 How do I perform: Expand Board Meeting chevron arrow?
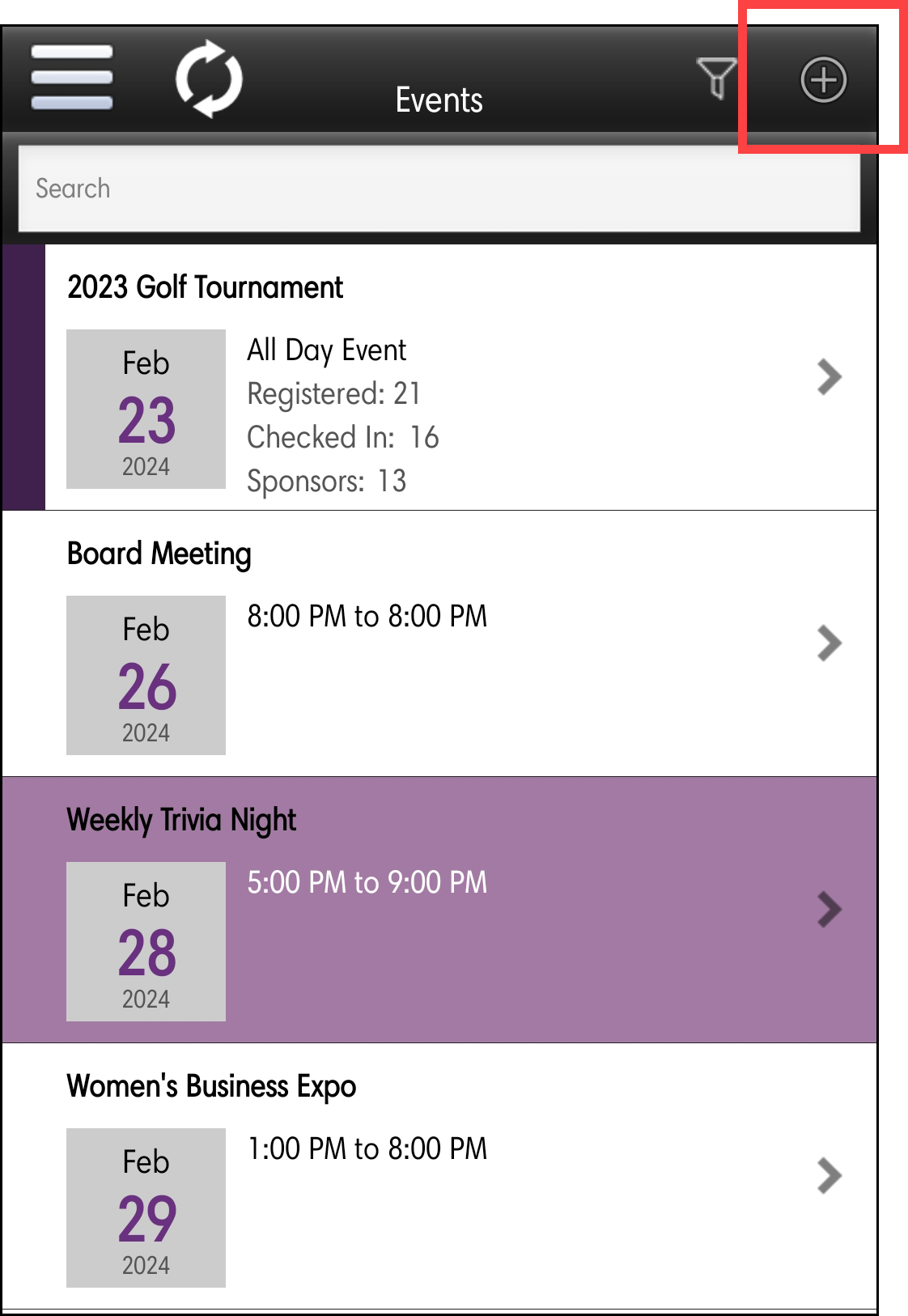(830, 643)
